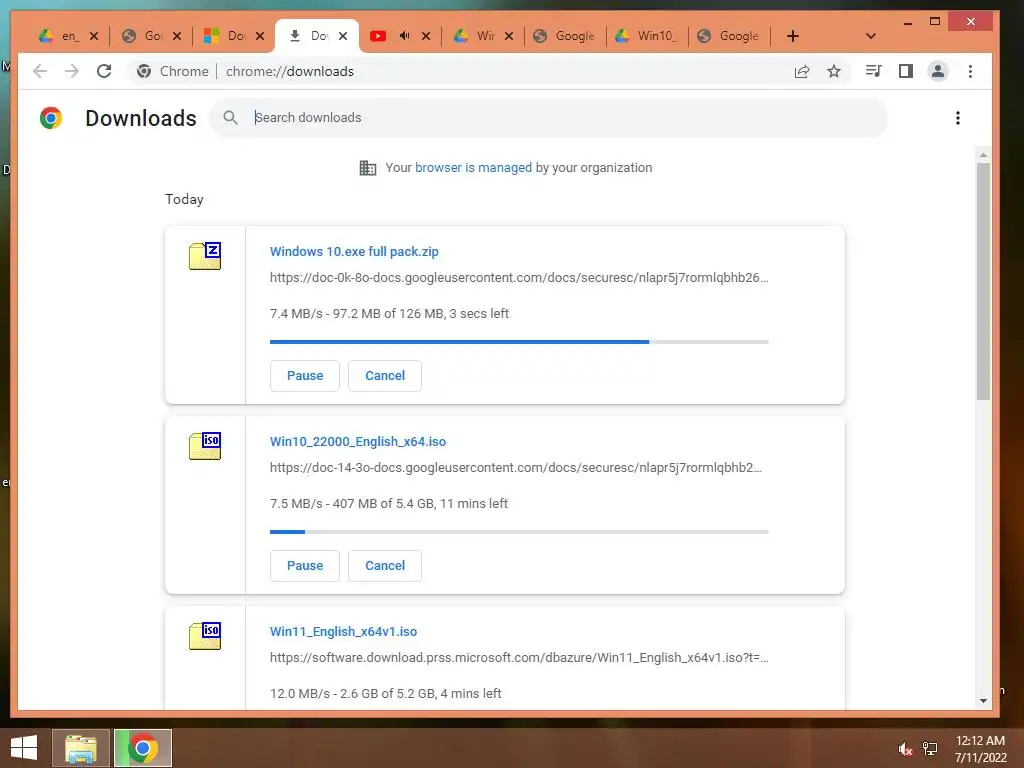Click the Chrome logo beside the Downloads title

pos(51,118)
